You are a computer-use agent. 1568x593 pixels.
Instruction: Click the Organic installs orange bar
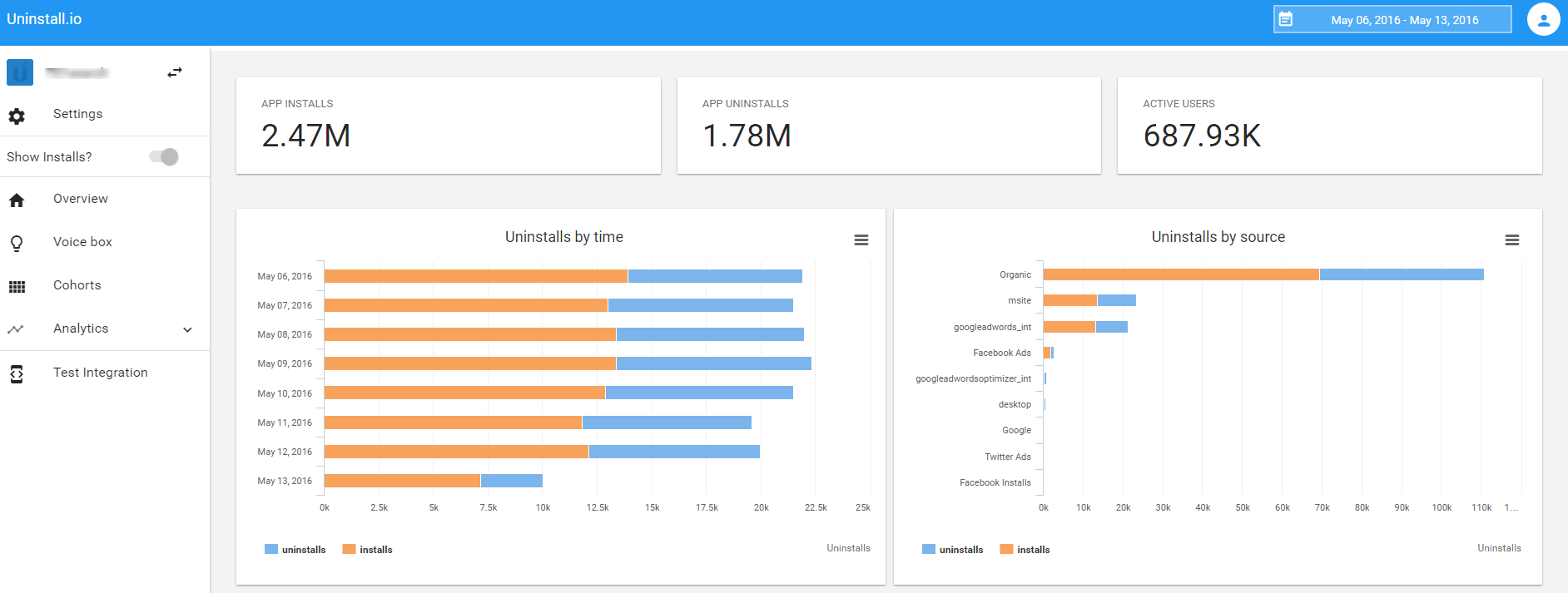(1180, 274)
